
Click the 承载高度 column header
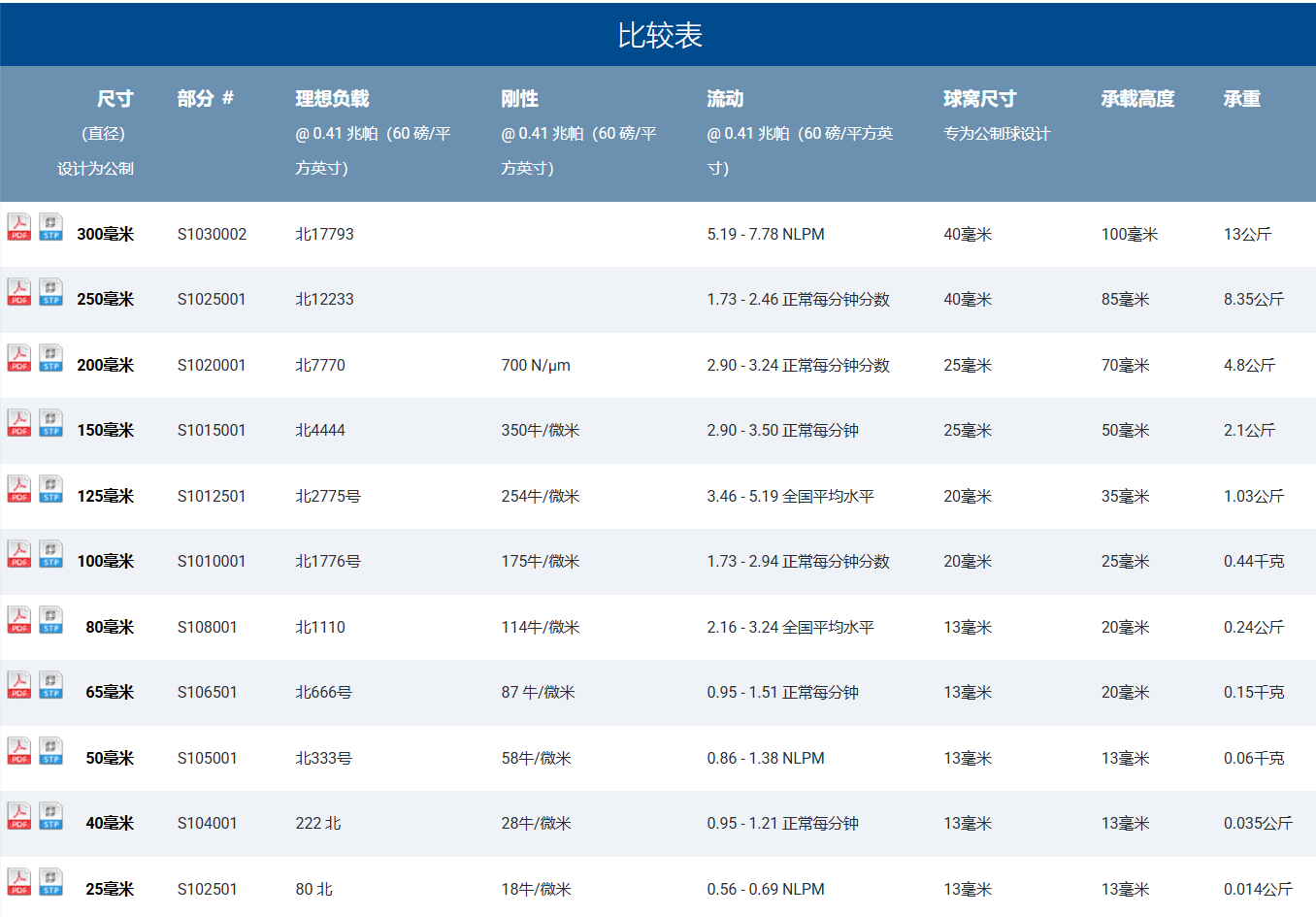(1137, 99)
